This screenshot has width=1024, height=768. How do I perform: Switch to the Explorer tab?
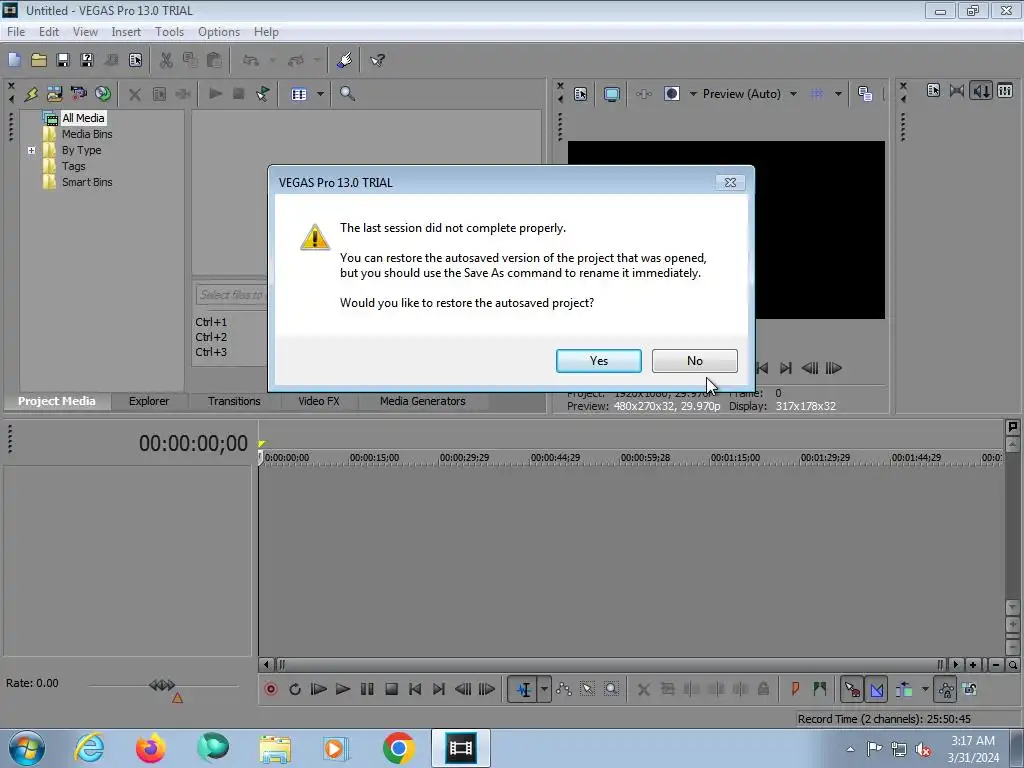click(x=149, y=401)
